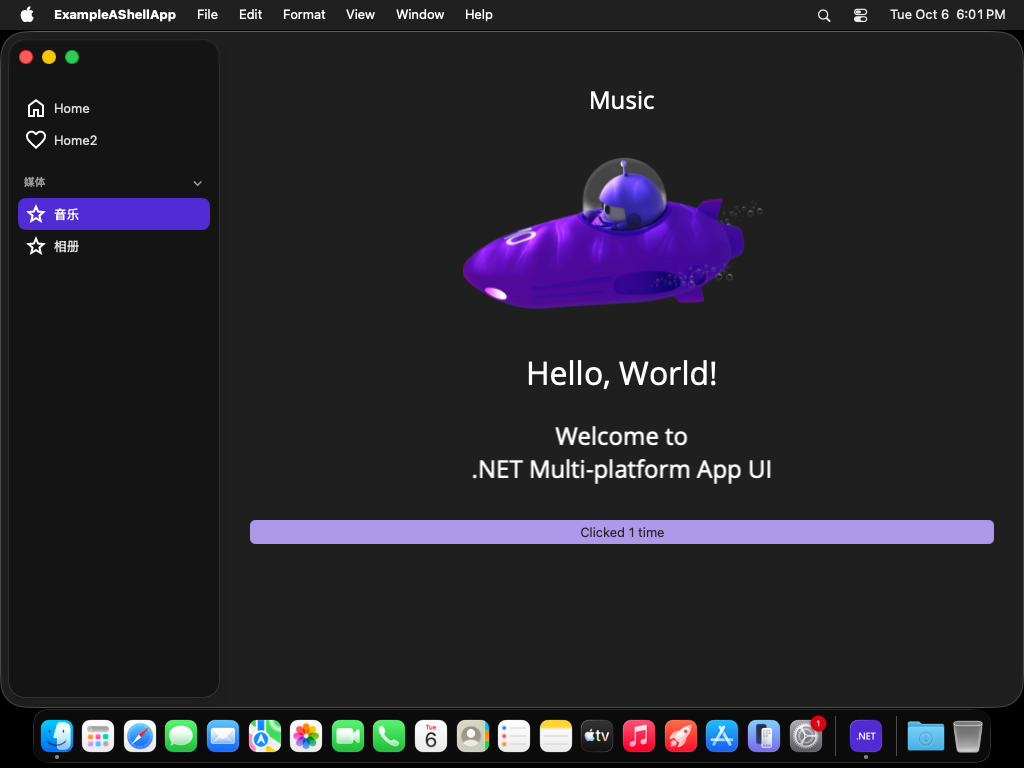Screen dimensions: 1024x768
Task: Open the Format menu
Action: (304, 14)
